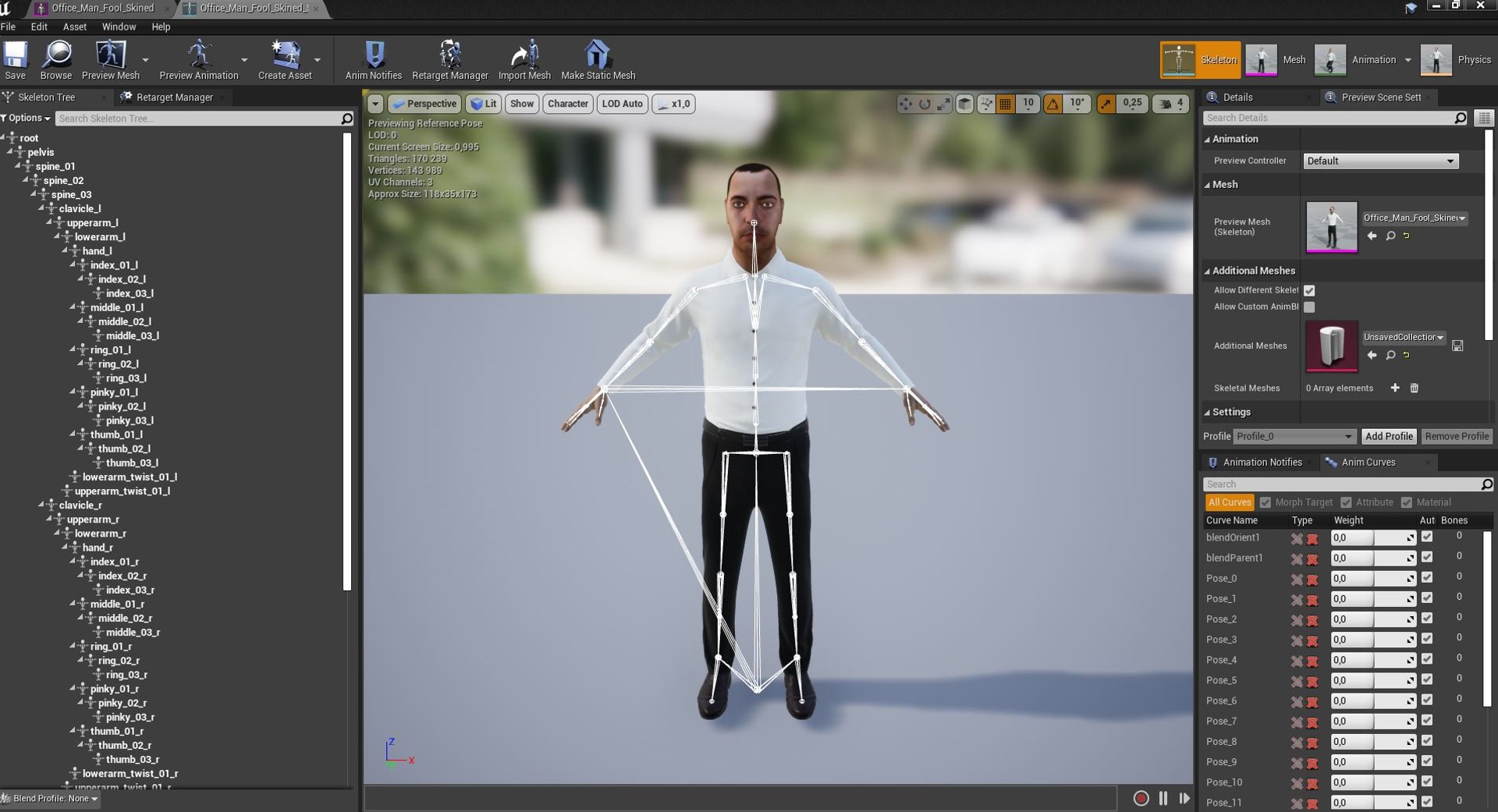Click the Save toolbar icon
1498x812 pixels.
(15, 60)
